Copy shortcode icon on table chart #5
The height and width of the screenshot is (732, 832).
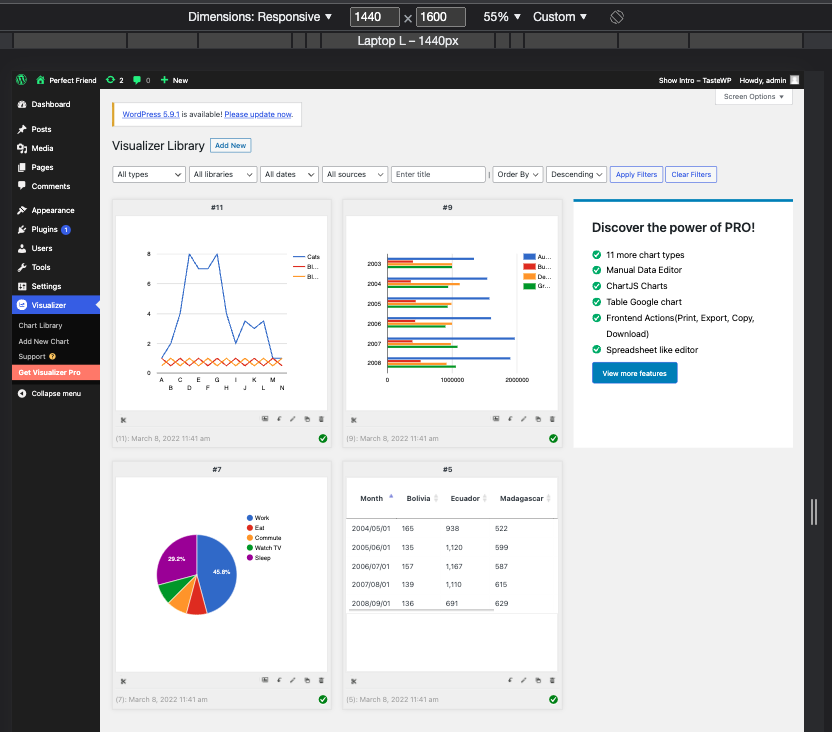[x=353, y=681]
